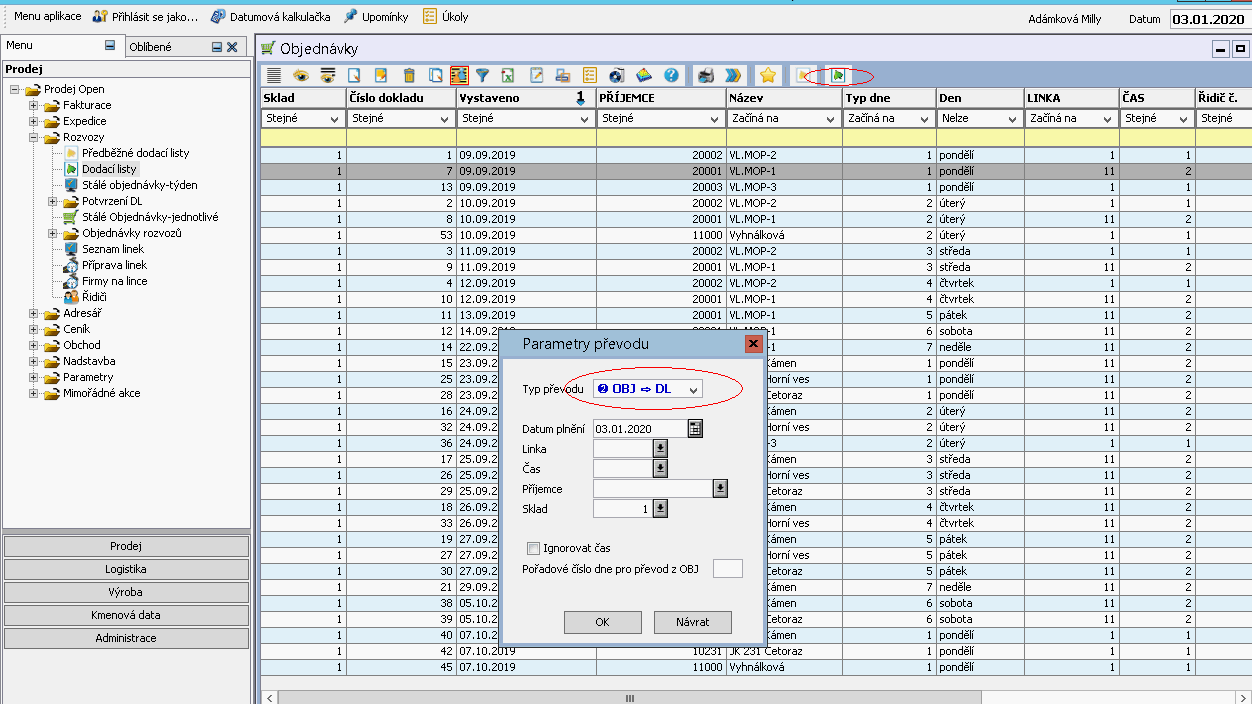Click the Excel export icon in toolbar
1252x704 pixels.
(x=508, y=75)
